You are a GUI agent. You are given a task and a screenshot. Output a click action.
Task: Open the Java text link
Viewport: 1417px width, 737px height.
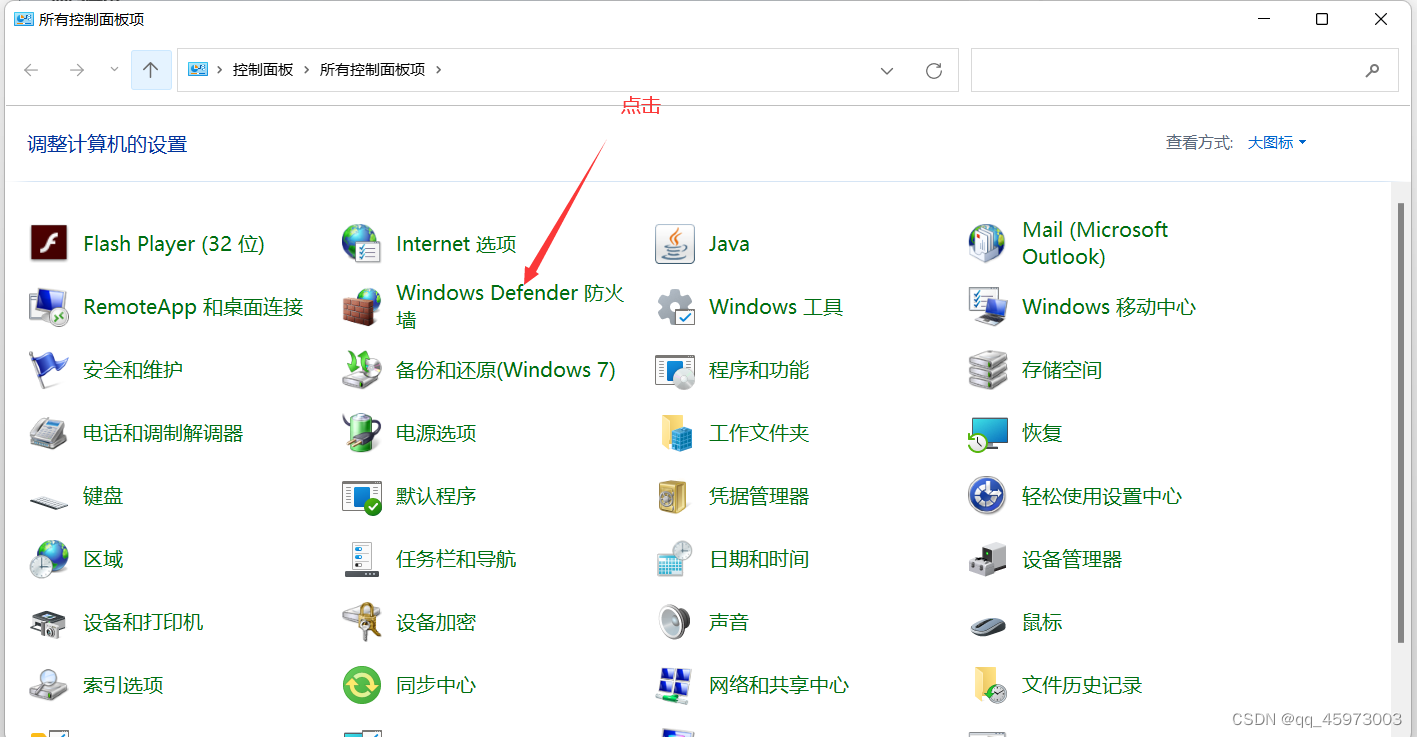(x=729, y=244)
